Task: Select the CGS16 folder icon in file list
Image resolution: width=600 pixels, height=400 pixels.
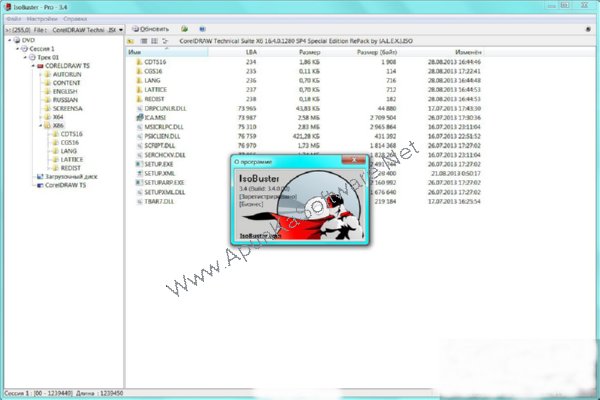Action: [x=139, y=71]
